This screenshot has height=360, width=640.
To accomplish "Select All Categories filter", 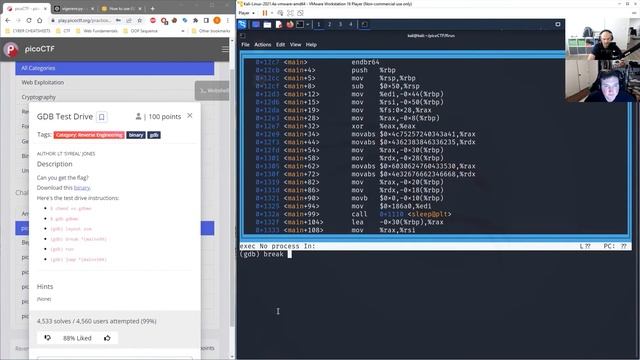I will pos(115,68).
